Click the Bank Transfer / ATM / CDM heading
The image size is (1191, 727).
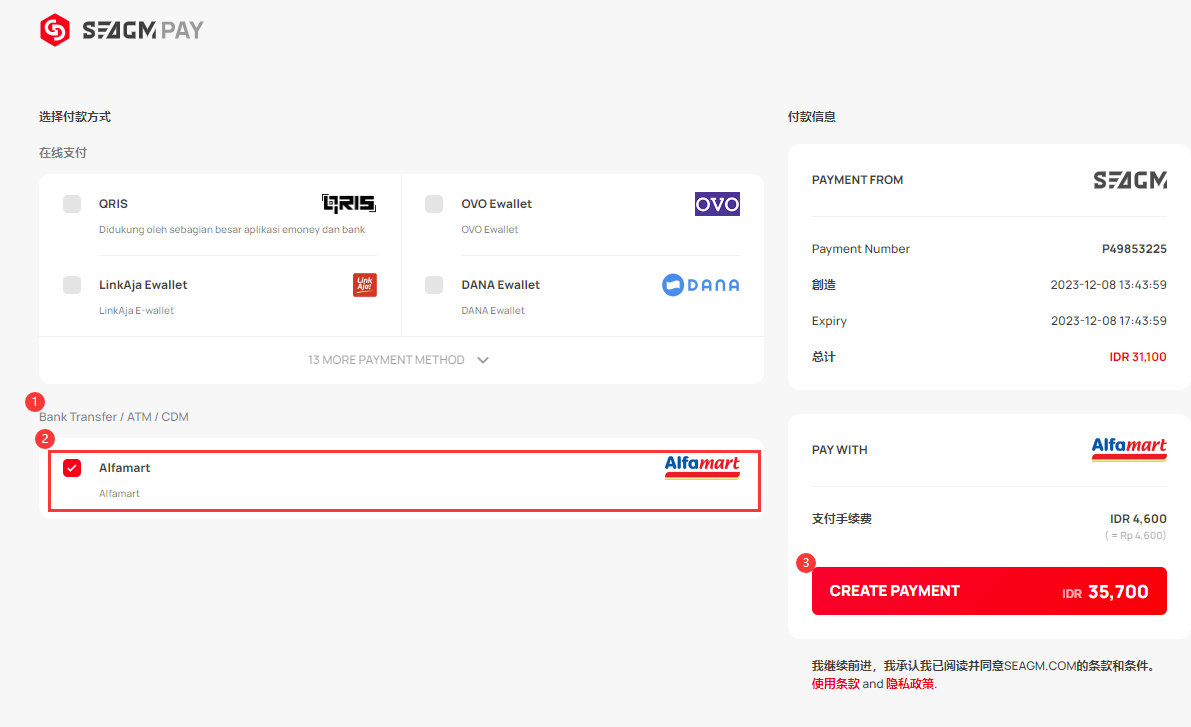point(114,417)
